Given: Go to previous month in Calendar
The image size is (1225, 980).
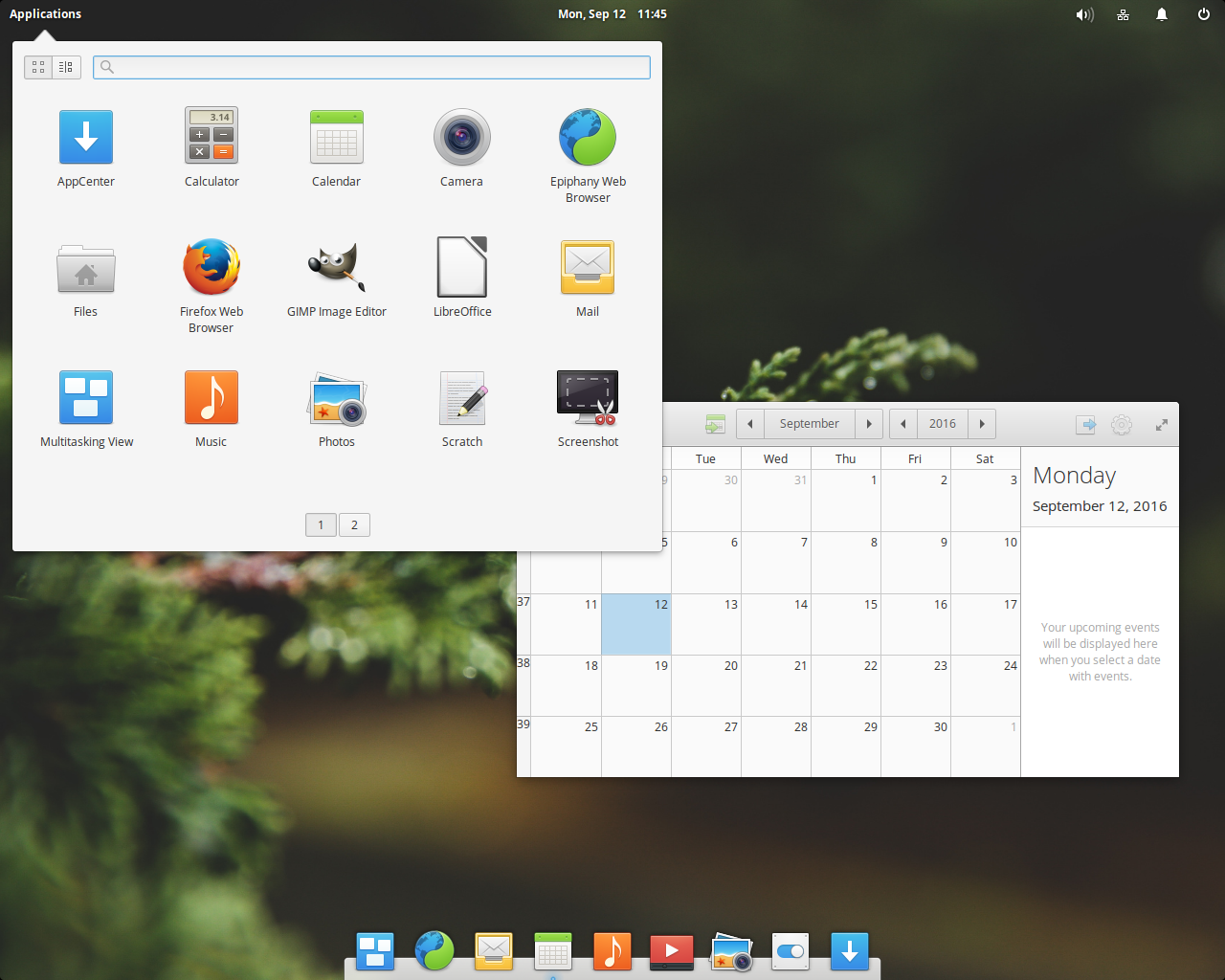Looking at the screenshot, I should [x=749, y=424].
